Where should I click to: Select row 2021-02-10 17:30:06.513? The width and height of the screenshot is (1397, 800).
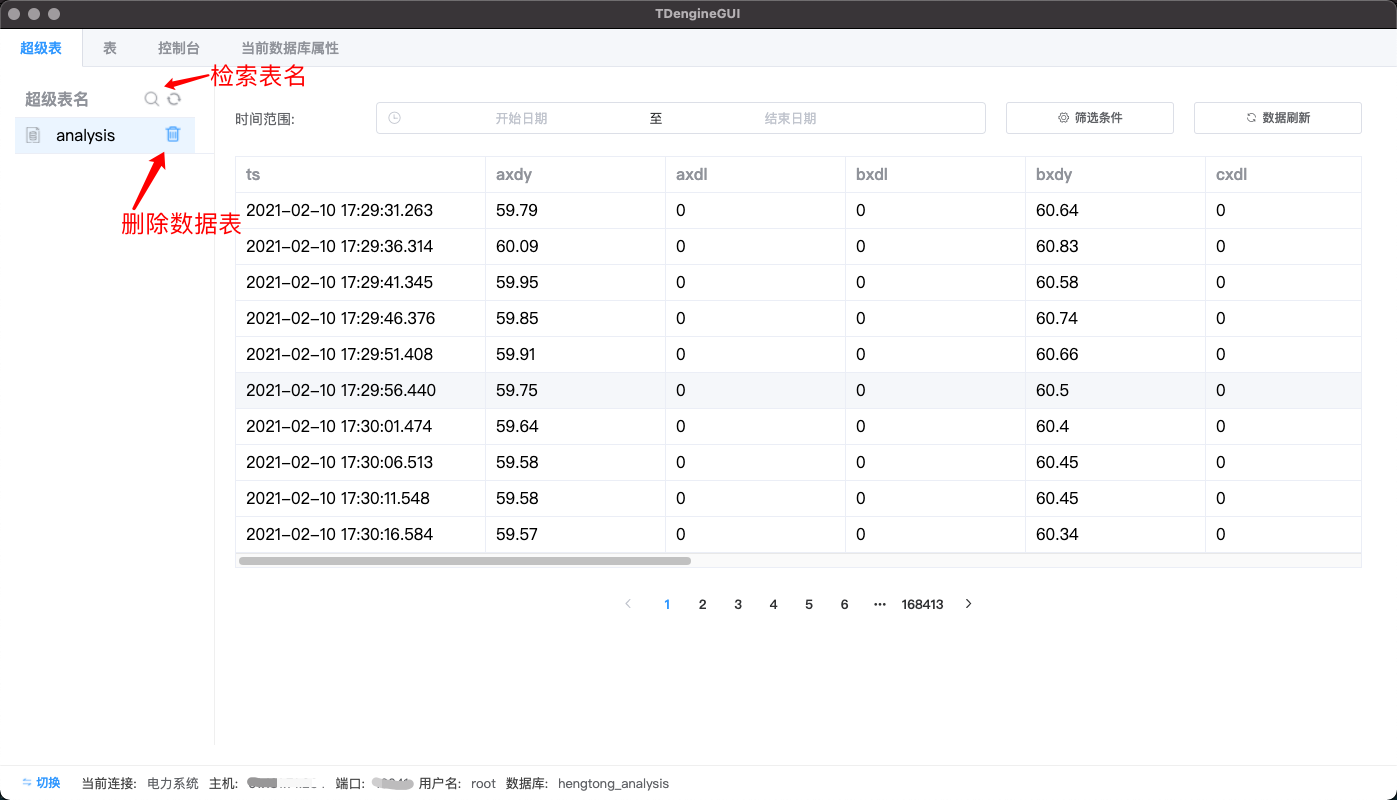pos(798,462)
